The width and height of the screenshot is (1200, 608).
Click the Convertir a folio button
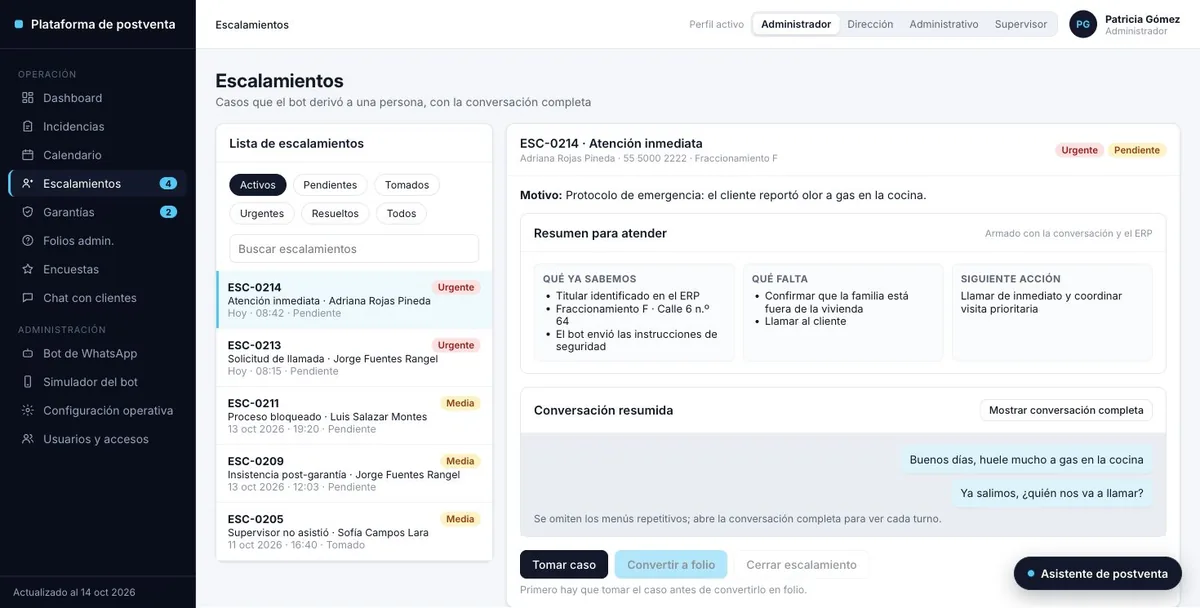pos(671,564)
